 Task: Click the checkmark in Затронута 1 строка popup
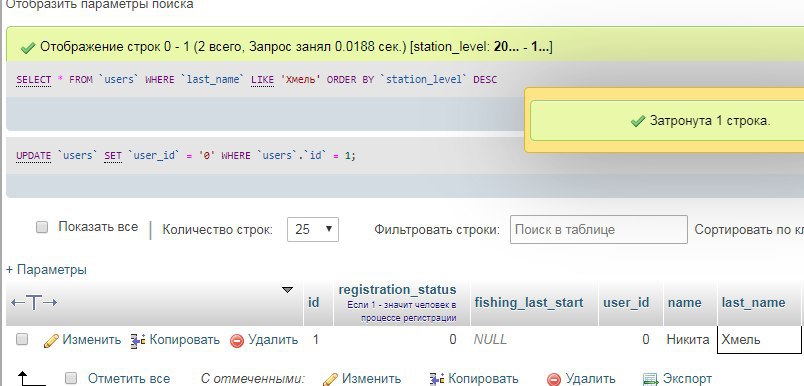pyautogui.click(x=638, y=121)
